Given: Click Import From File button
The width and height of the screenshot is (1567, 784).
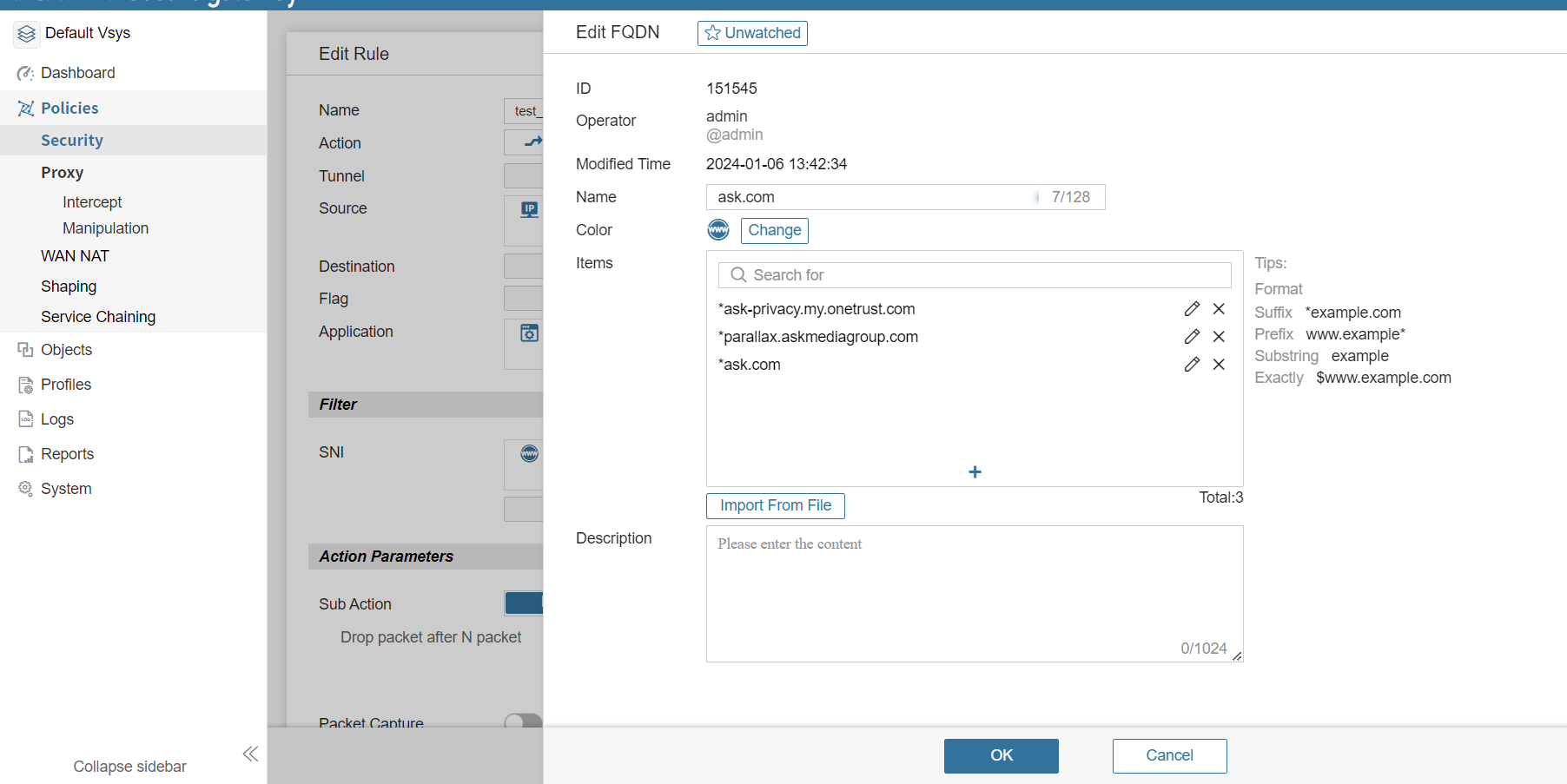Looking at the screenshot, I should coord(775,505).
